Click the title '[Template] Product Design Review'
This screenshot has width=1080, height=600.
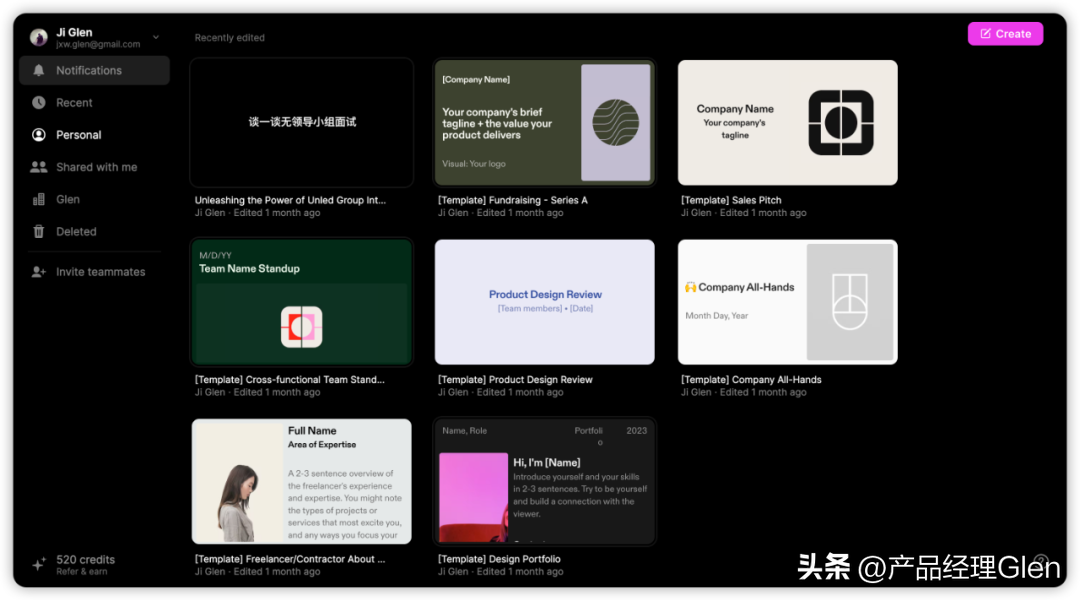[x=515, y=380]
